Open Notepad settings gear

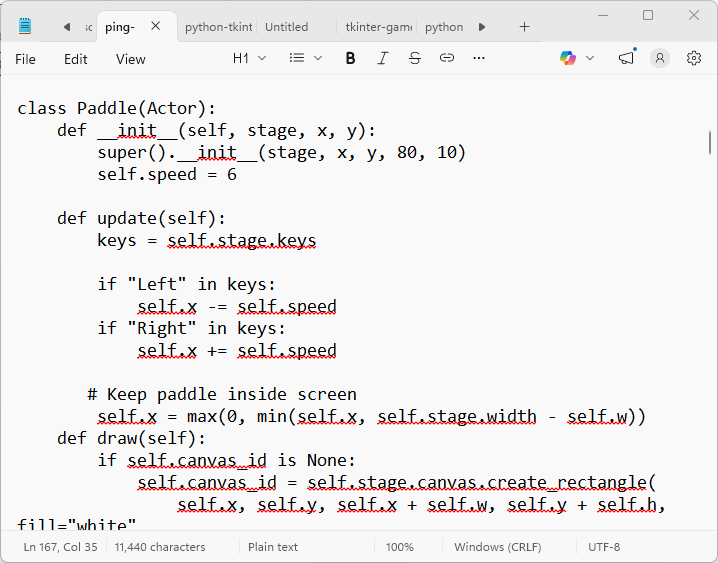694,58
